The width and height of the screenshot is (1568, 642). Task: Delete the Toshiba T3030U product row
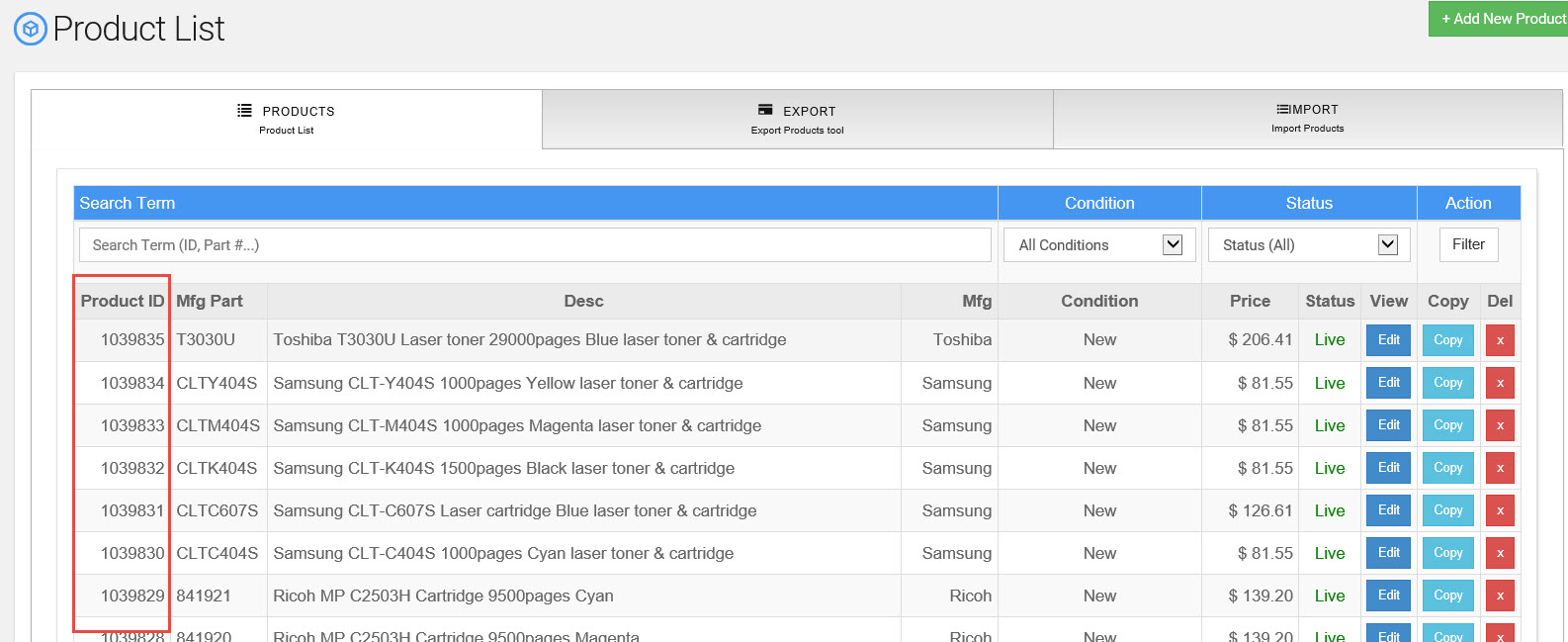(x=1499, y=340)
